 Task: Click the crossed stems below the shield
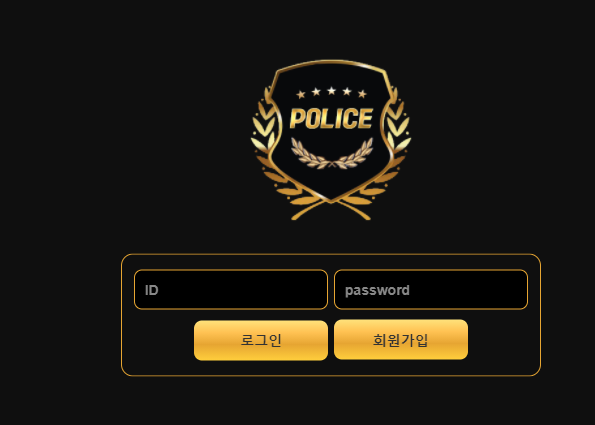tap(331, 210)
